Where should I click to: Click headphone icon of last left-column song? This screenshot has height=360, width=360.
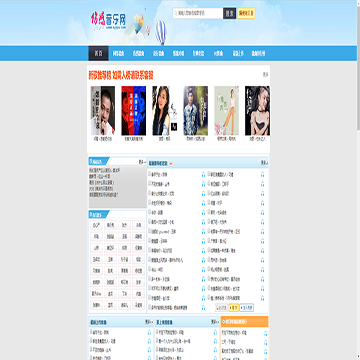pos(203,308)
